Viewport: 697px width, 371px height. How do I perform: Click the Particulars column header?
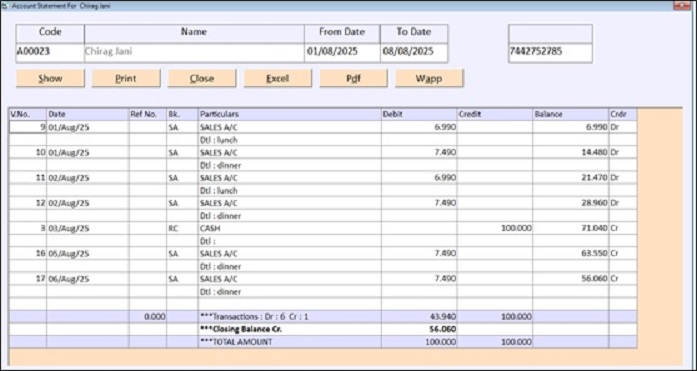(290, 114)
